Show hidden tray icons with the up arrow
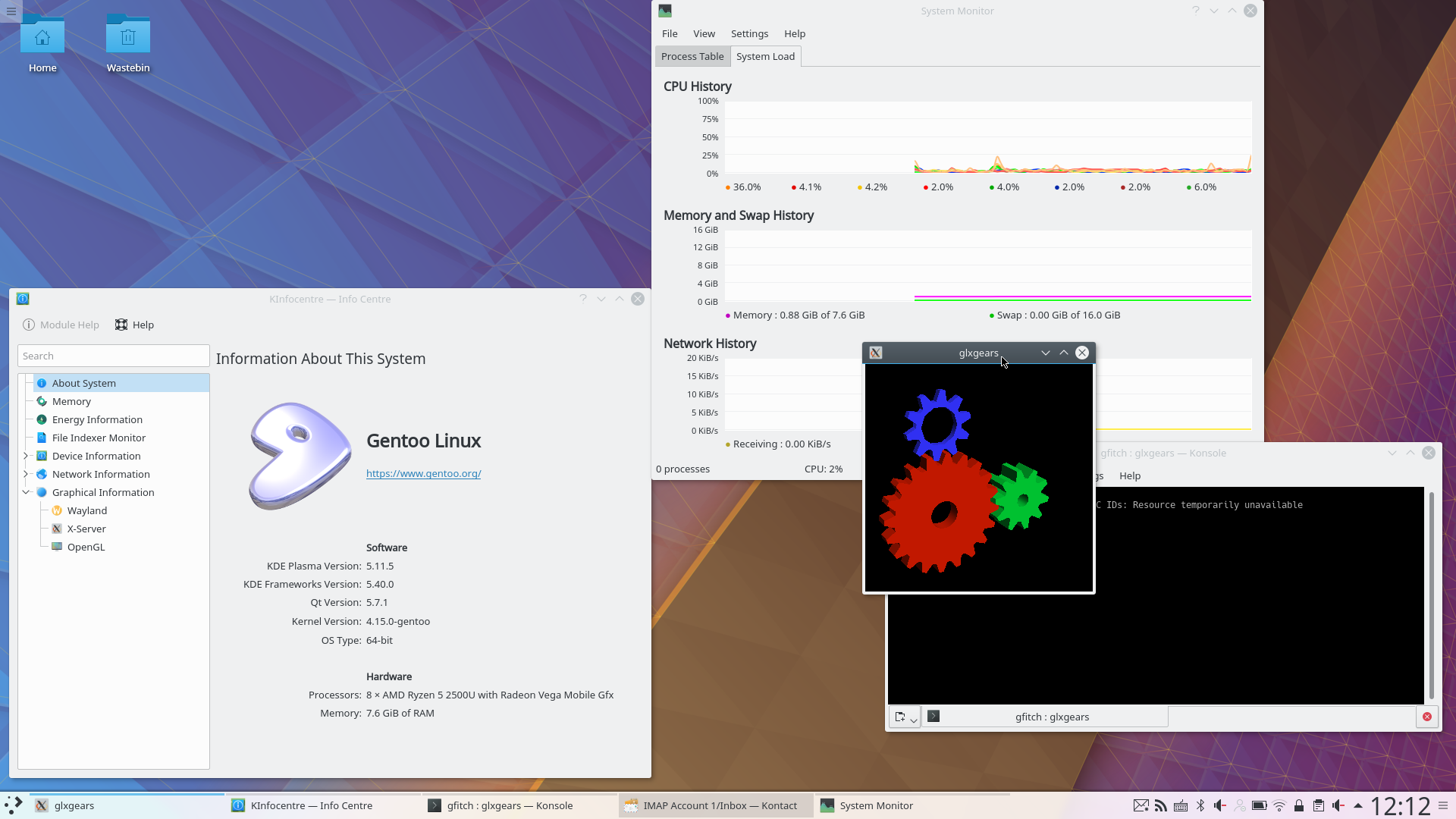Screen dimensions: 1456x819 tap(1358, 805)
